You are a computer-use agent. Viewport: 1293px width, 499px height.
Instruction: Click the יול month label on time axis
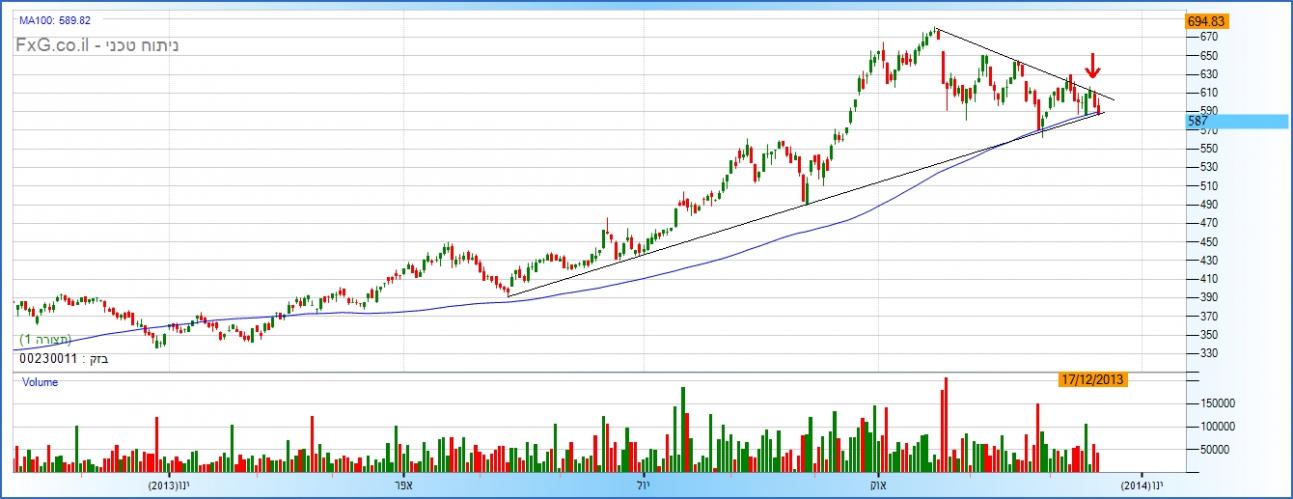click(641, 485)
